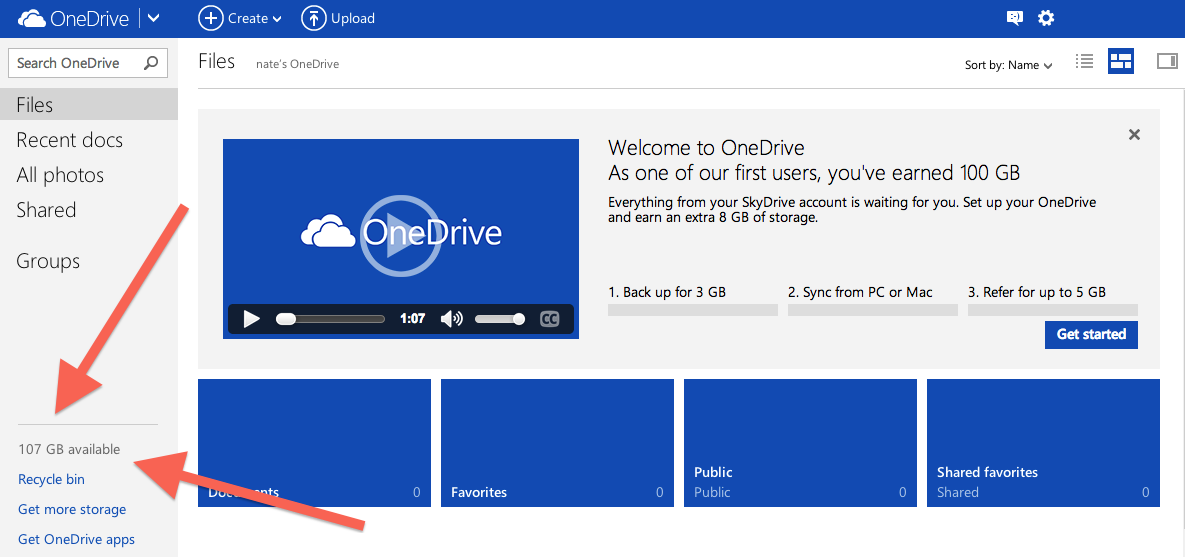Toggle closed captions on the video

(549, 319)
